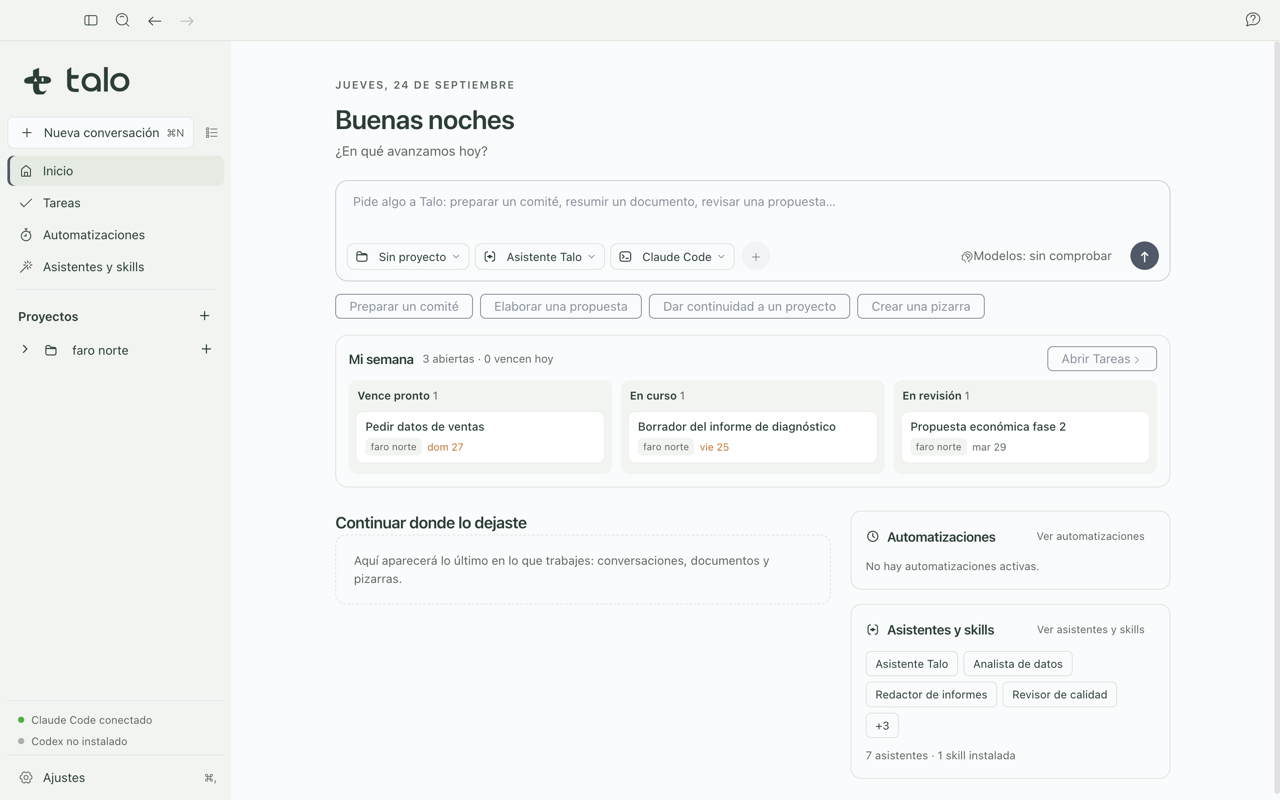
Task: Add item to faro norte project
Action: [206, 350]
